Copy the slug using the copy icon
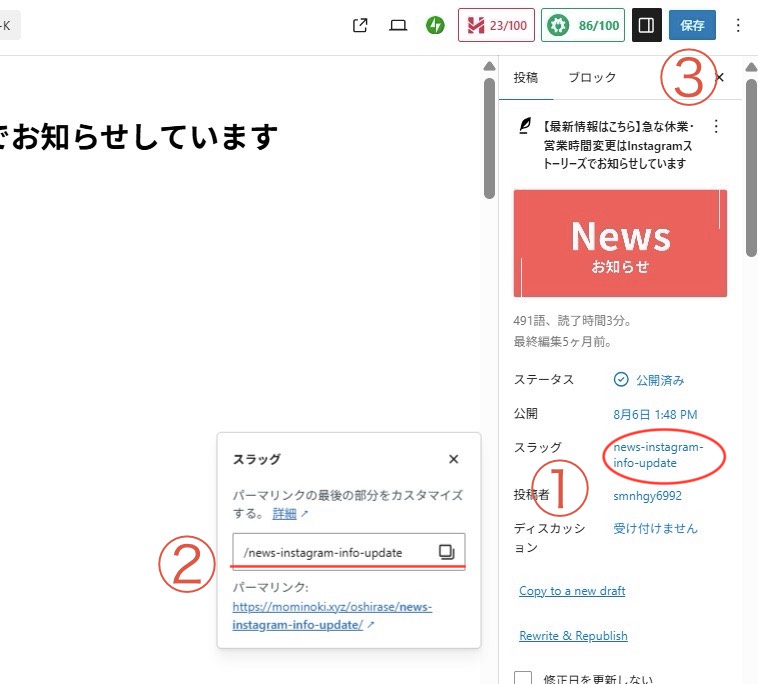Viewport: 758px width, 684px height. pos(446,552)
